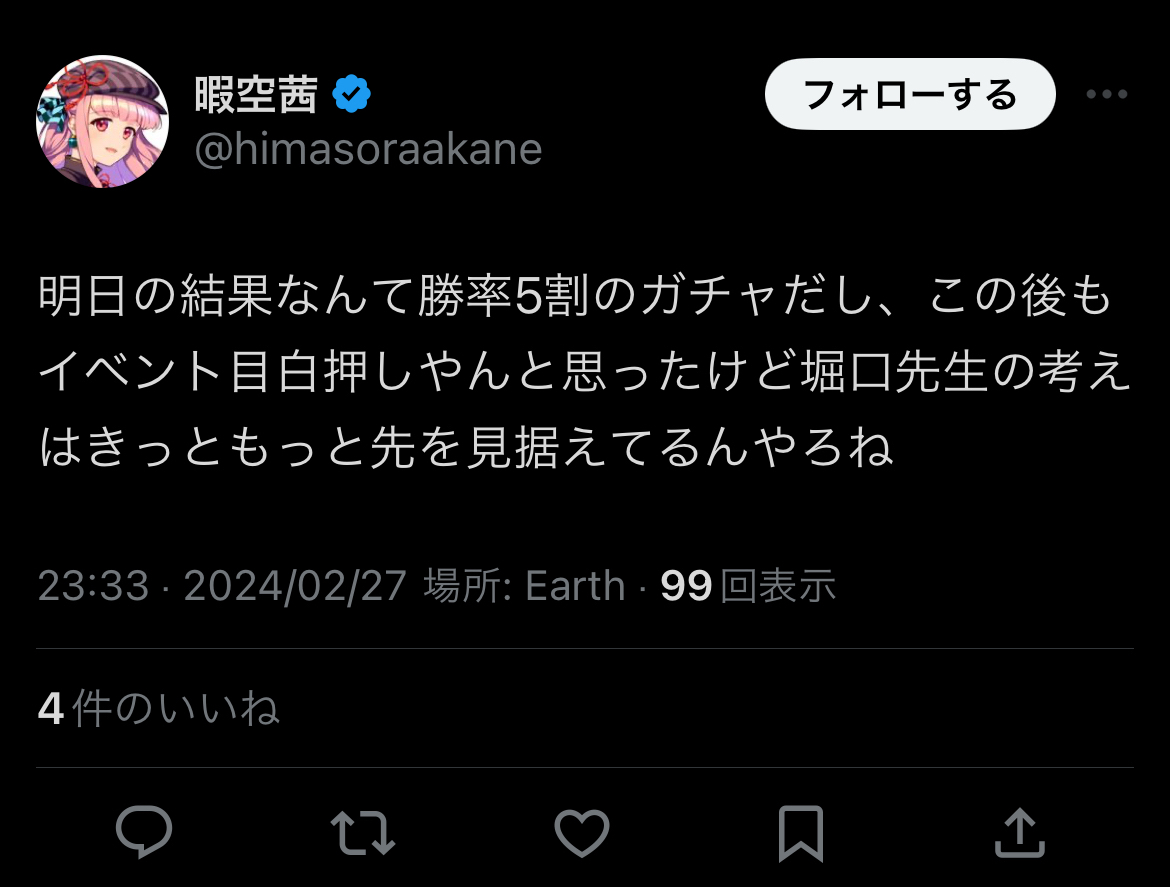Click the tweet line starting 明日の結果
1170x887 pixels.
575,300
